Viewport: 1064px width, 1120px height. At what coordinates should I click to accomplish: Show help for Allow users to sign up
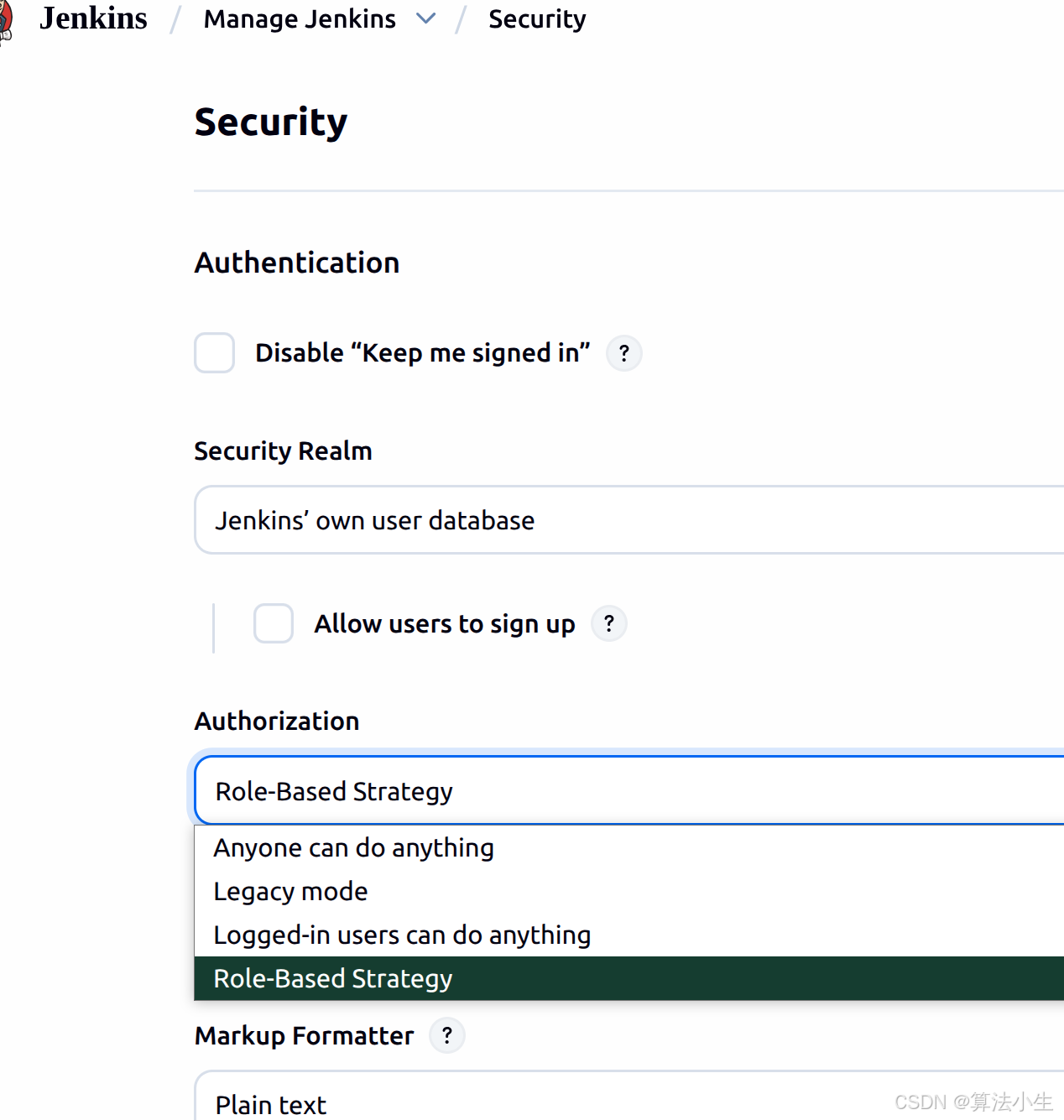[608, 623]
